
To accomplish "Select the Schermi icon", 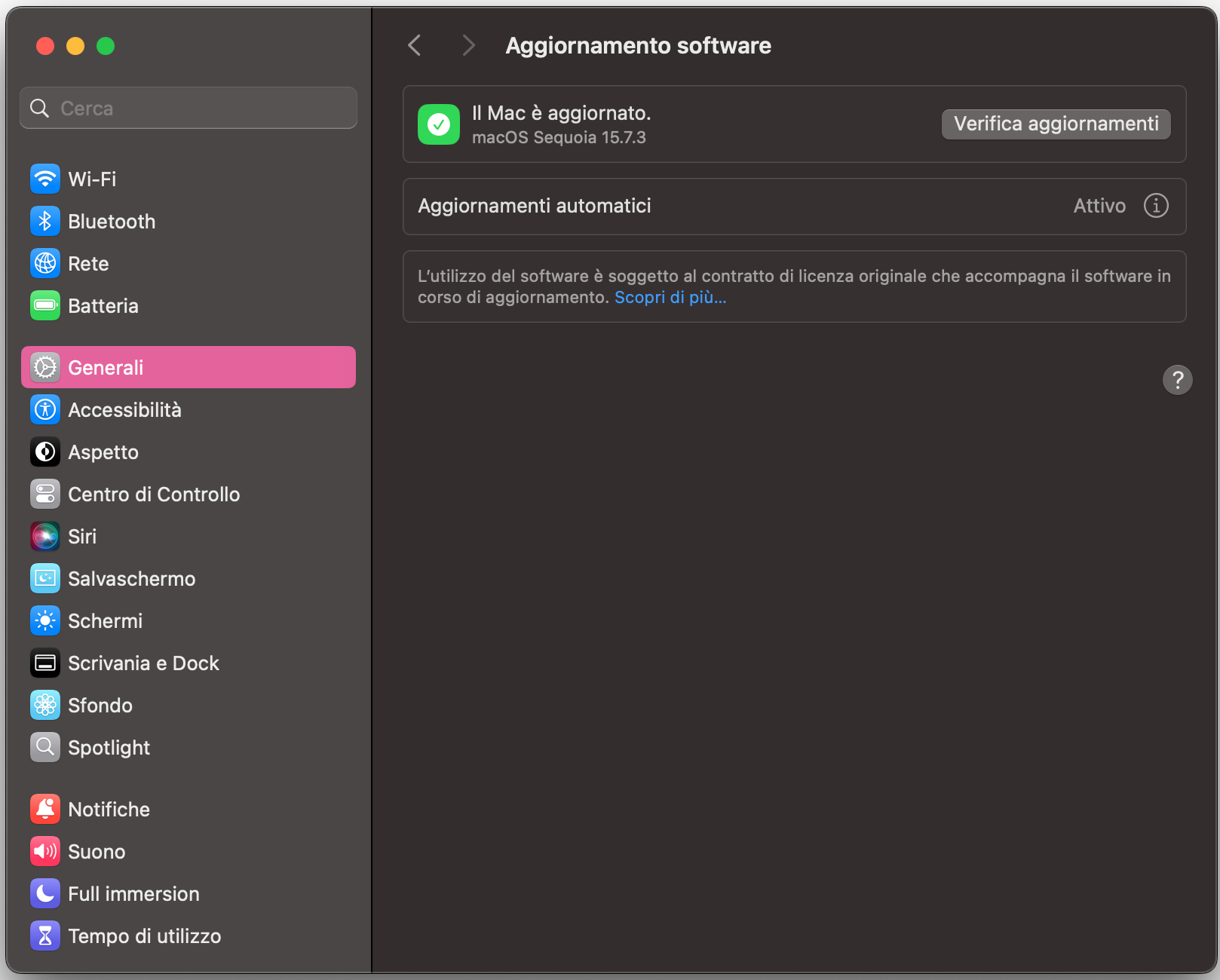I will pos(45,620).
